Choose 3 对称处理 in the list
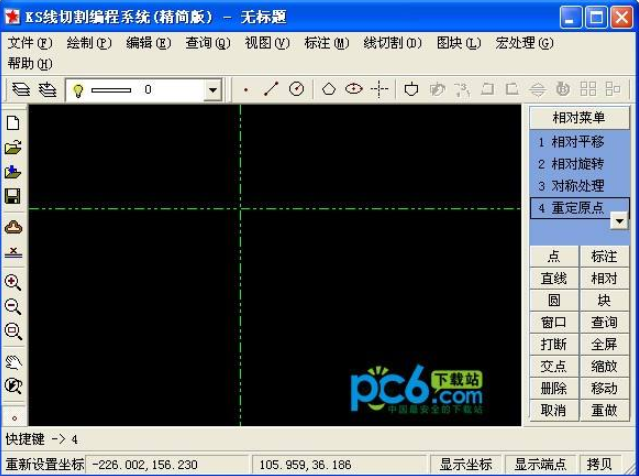The height and width of the screenshot is (476, 639). pos(579,186)
